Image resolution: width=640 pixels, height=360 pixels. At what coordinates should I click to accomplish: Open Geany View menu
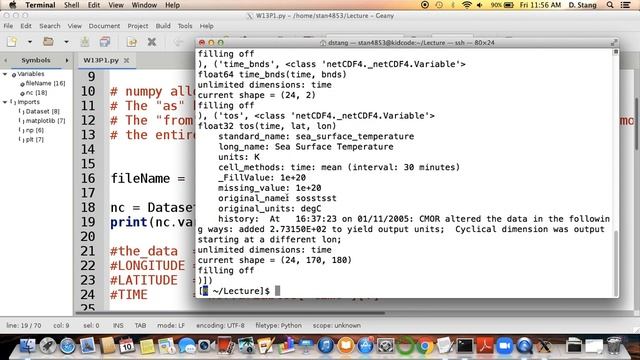pos(74,26)
